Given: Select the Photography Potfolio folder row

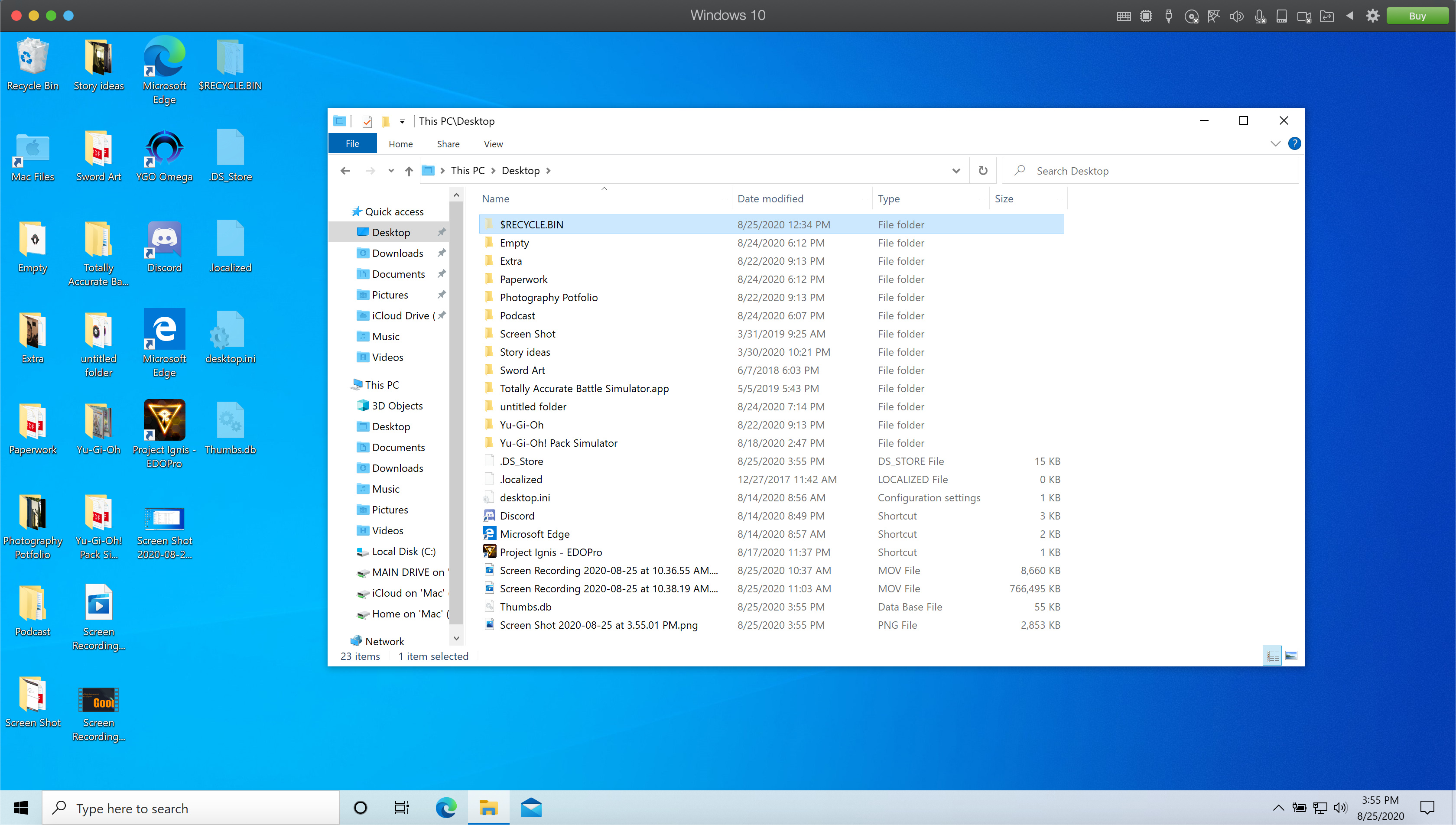Looking at the screenshot, I should 771,298.
